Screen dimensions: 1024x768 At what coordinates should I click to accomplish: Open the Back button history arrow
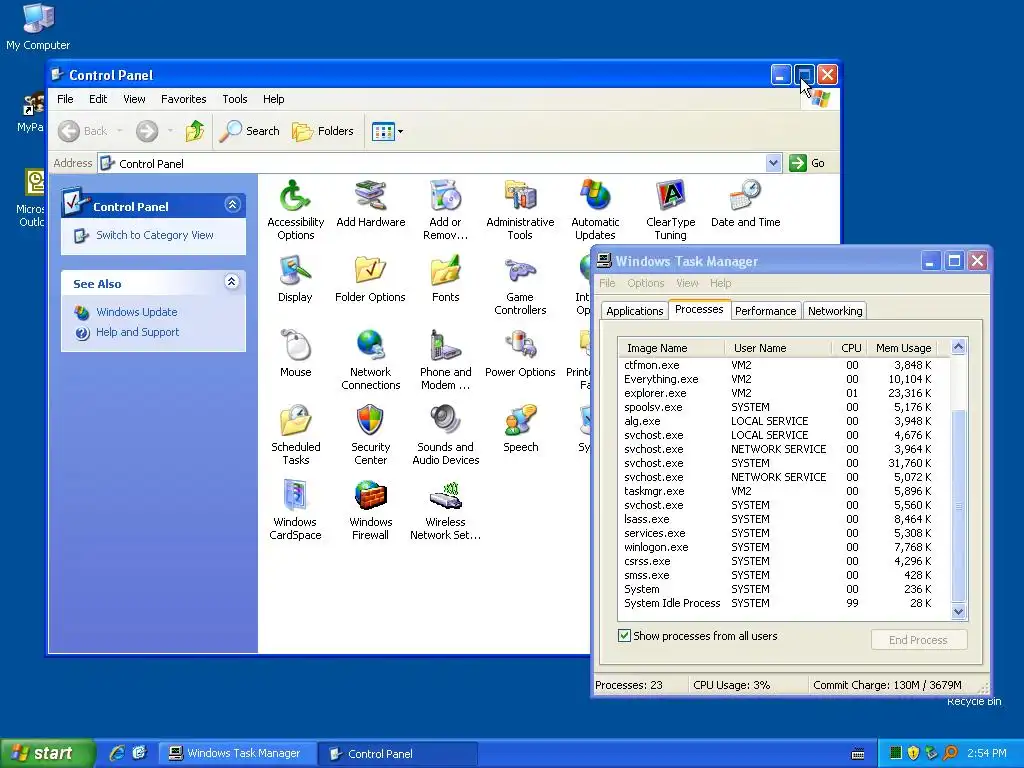[120, 131]
